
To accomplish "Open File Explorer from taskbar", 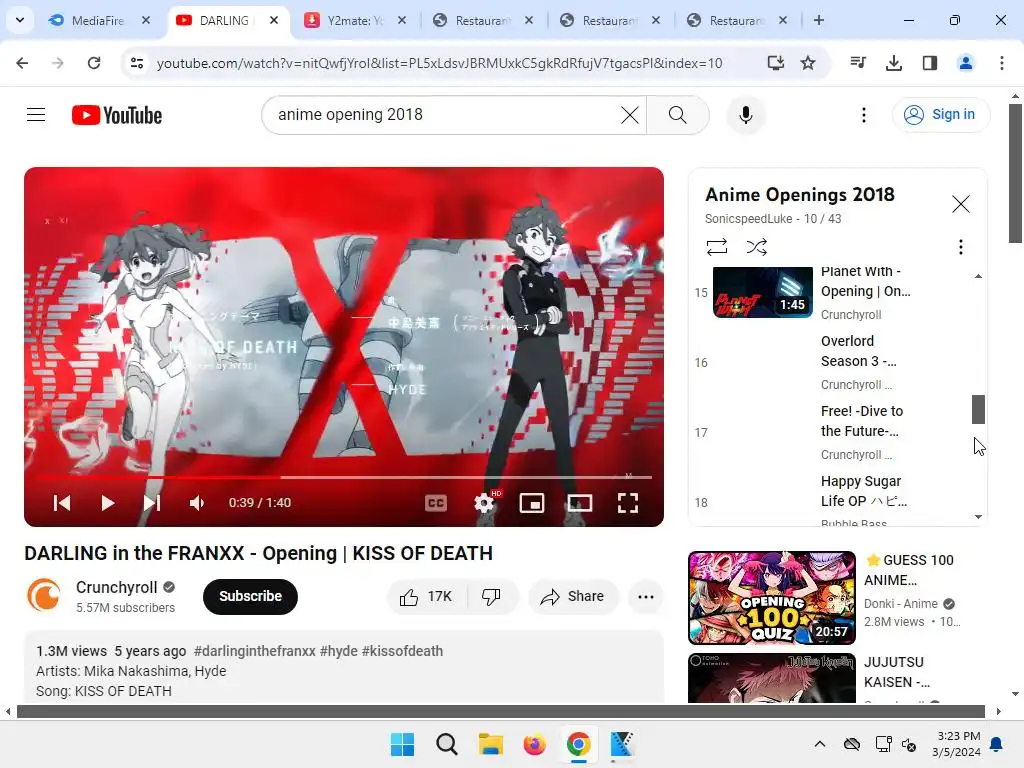I will click(490, 744).
